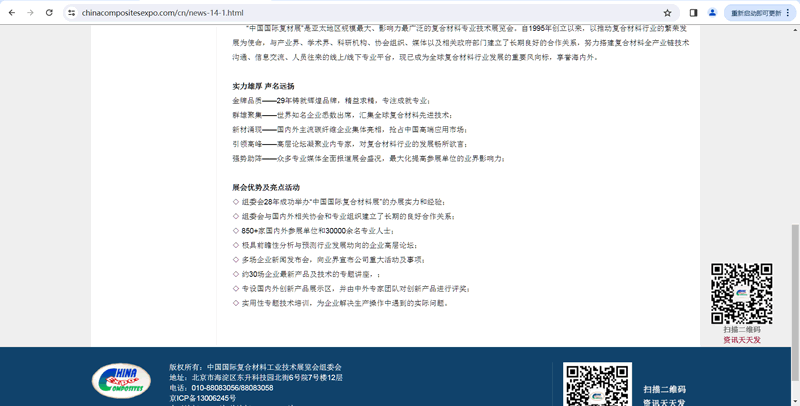This screenshot has width=800, height=406.
Task: Open site information icon in address bar
Action: tap(71, 13)
